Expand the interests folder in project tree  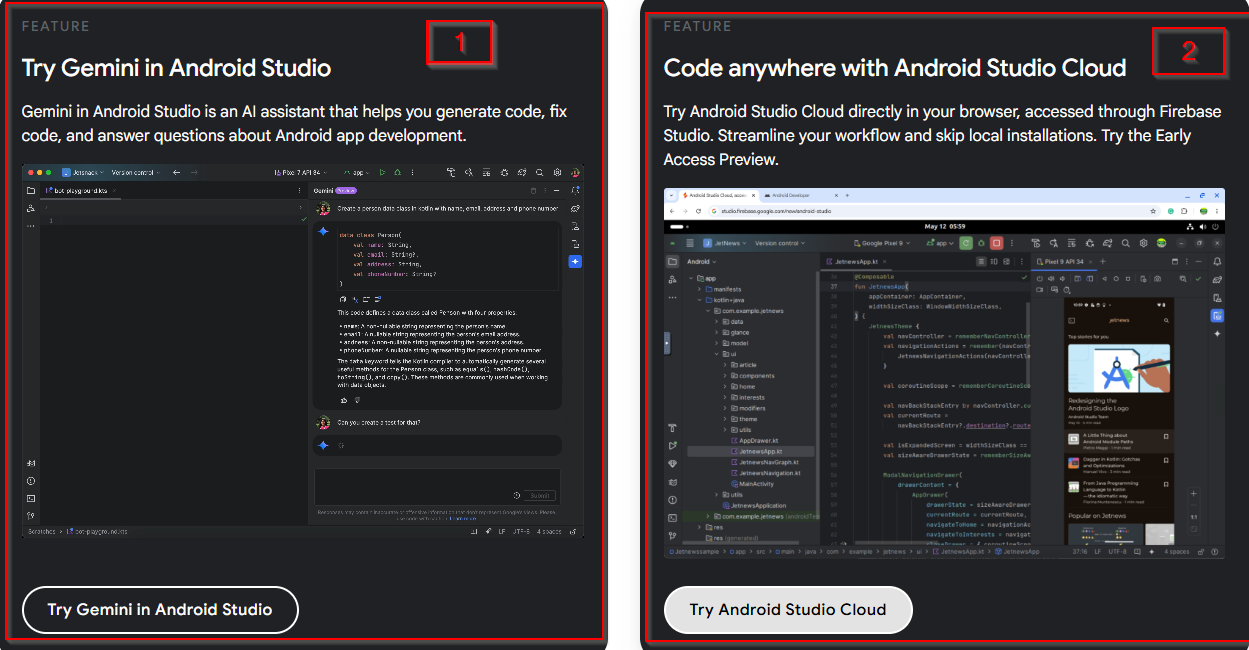pyautogui.click(x=724, y=397)
